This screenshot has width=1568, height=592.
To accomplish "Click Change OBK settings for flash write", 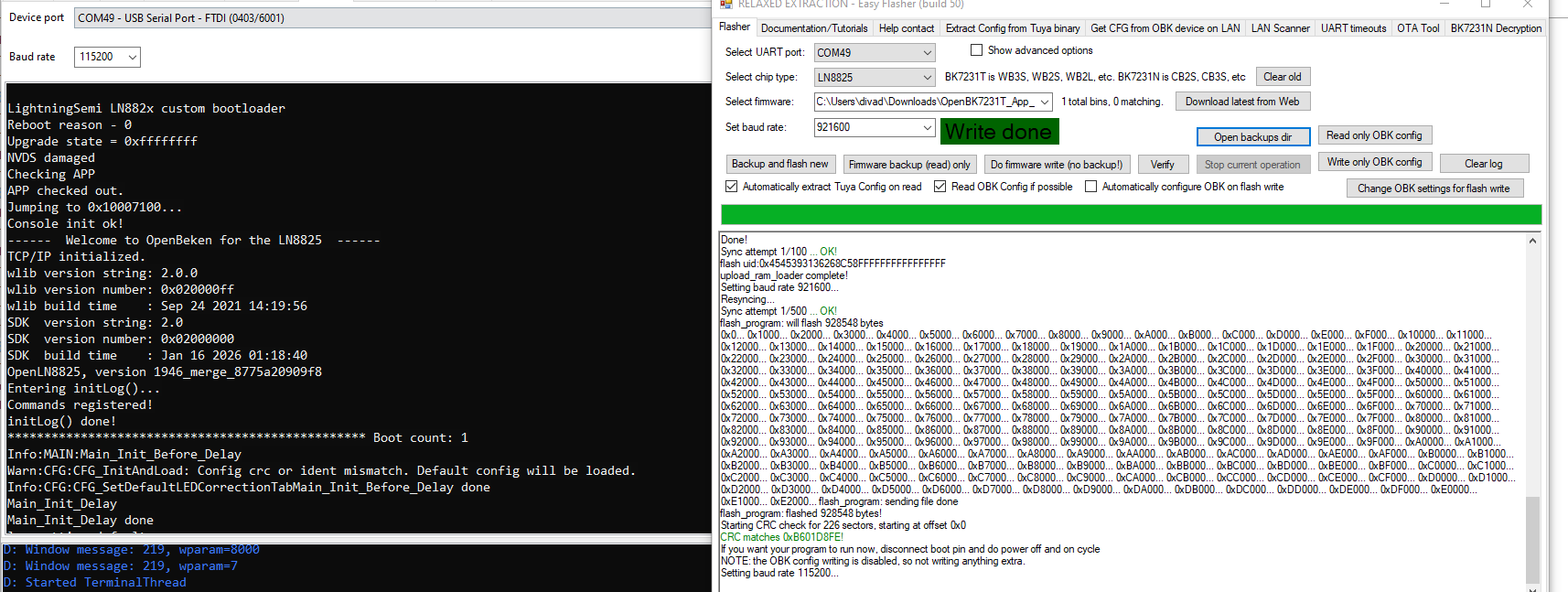I will coord(1434,188).
